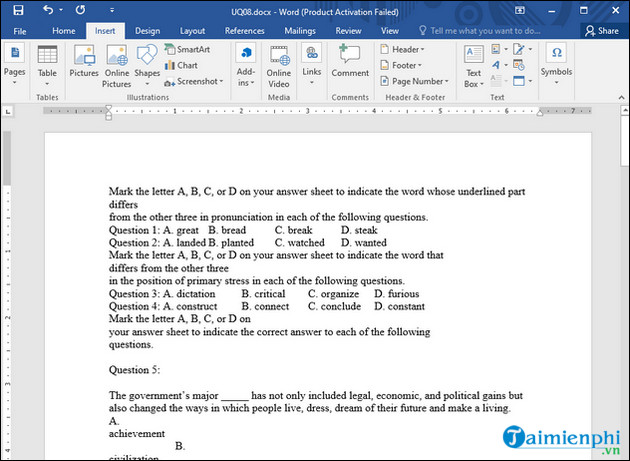
Task: Open the Page Number dropdown
Action: point(414,82)
